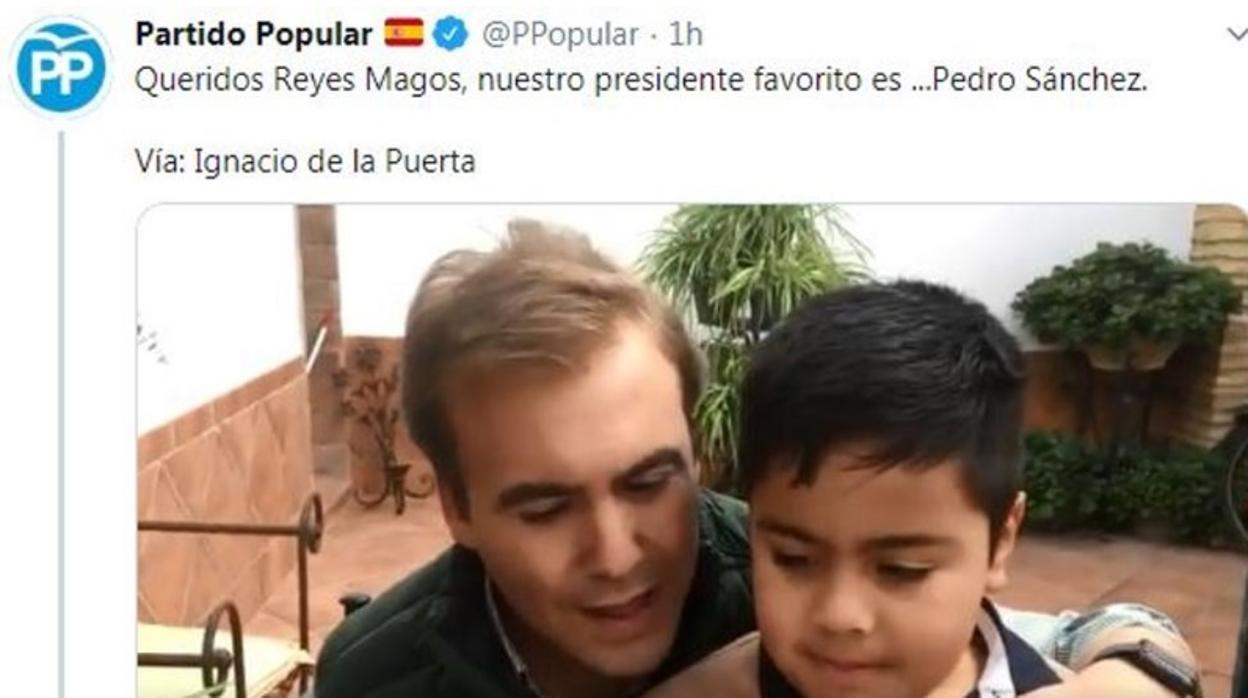Expand the tweet options chevron
The height and width of the screenshot is (698, 1248).
[x=1235, y=34]
